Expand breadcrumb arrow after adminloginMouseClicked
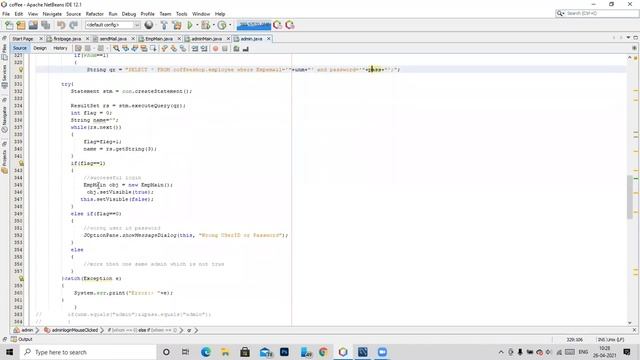Image resolution: width=640 pixels, height=360 pixels. coord(102,330)
